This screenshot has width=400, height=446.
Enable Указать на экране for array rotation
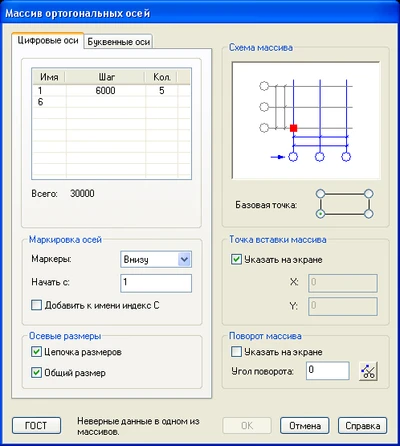tap(236, 352)
